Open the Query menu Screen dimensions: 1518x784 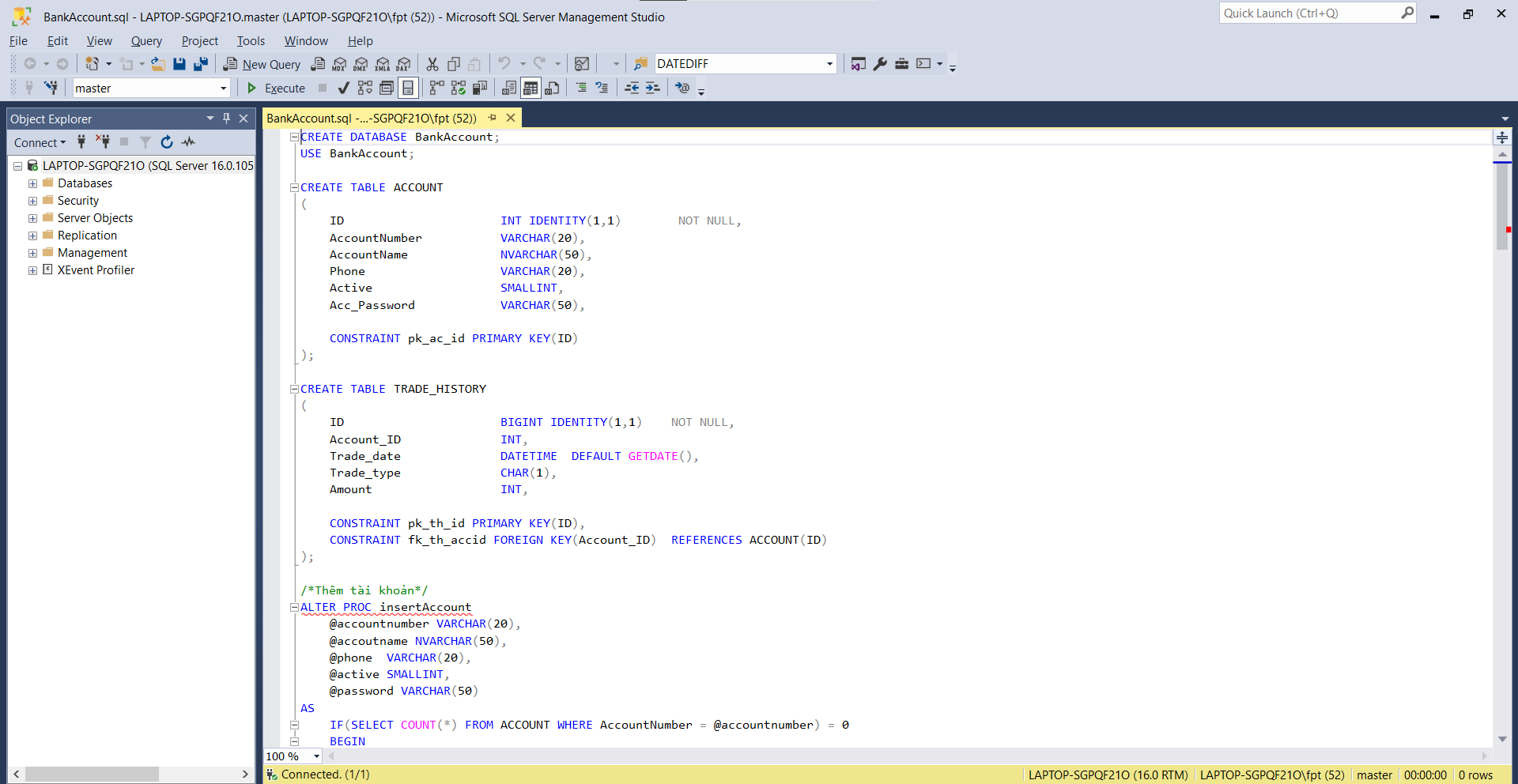click(146, 41)
